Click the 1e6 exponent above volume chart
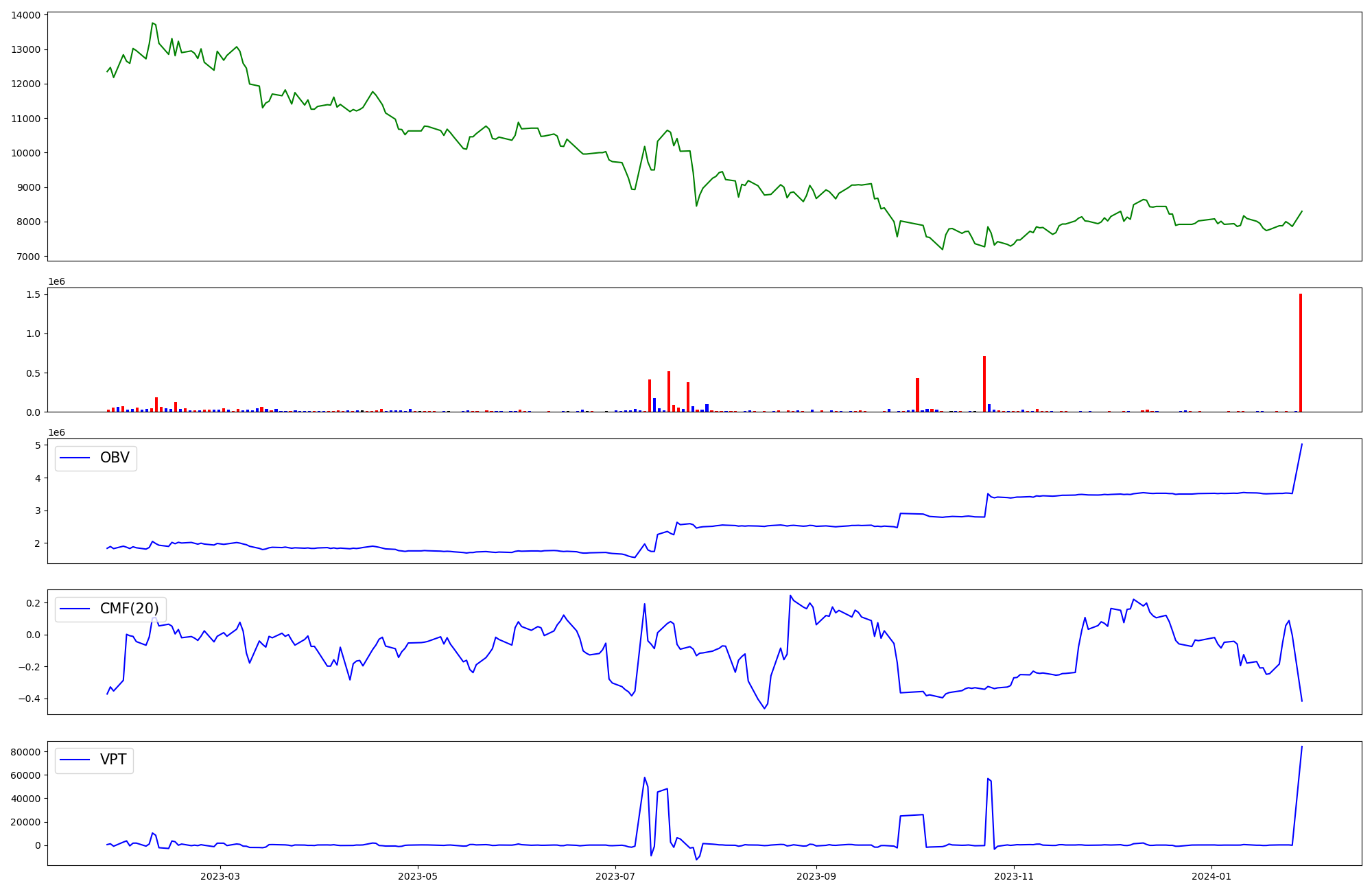The width and height of the screenshot is (1372, 892). click(x=56, y=281)
